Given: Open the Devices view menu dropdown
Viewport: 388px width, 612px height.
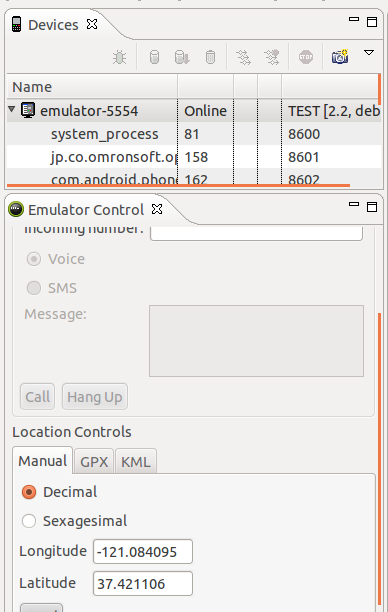Looking at the screenshot, I should [369, 53].
